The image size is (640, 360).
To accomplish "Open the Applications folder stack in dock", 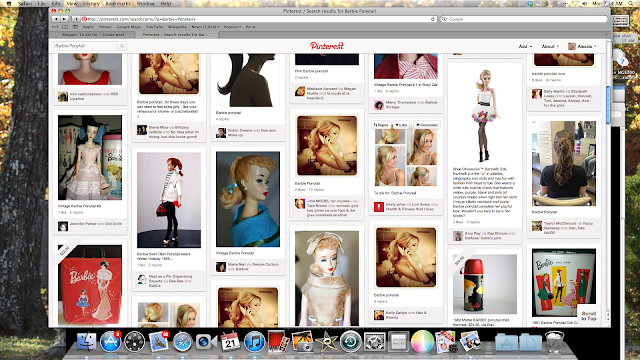I will (x=506, y=342).
